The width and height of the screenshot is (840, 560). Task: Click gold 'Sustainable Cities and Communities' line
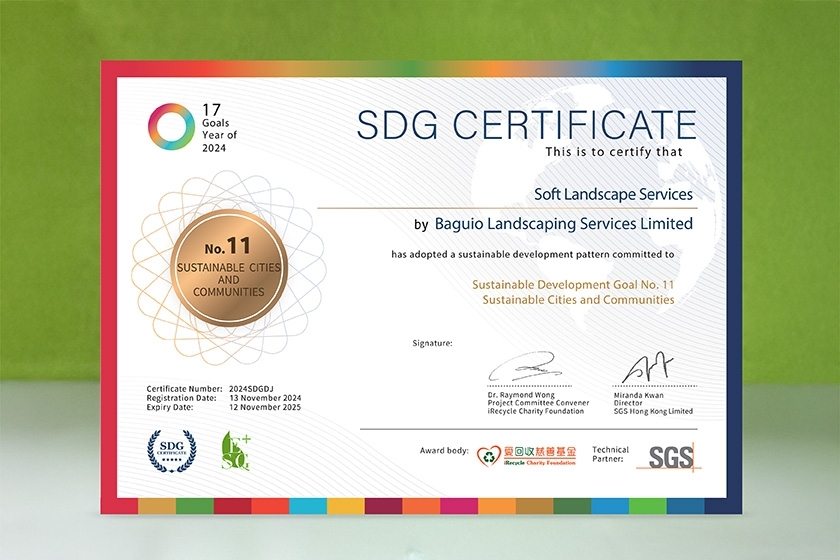click(578, 300)
